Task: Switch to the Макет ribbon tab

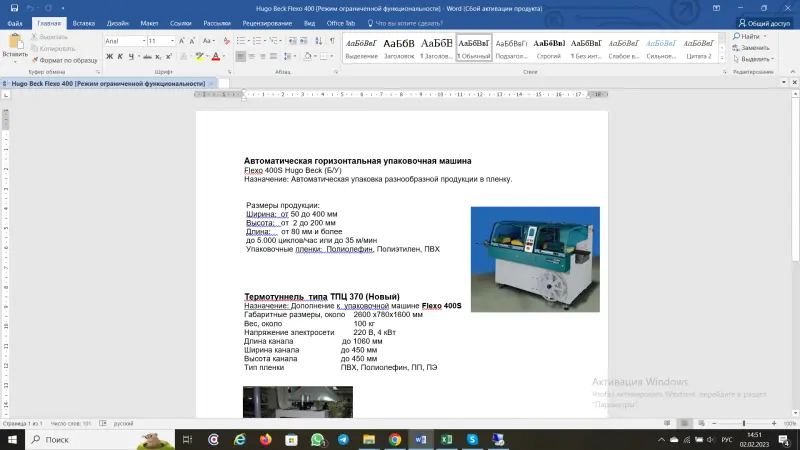Action: coord(149,23)
